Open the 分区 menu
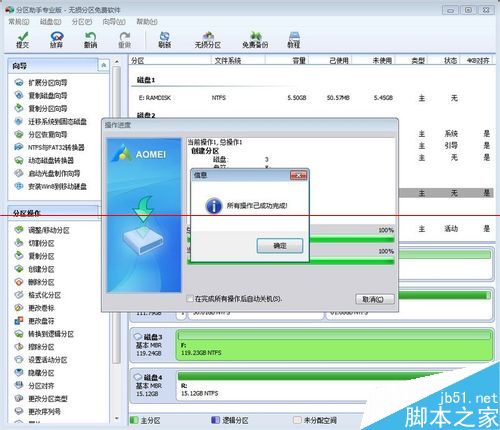The width and height of the screenshot is (500, 430). click(82, 22)
